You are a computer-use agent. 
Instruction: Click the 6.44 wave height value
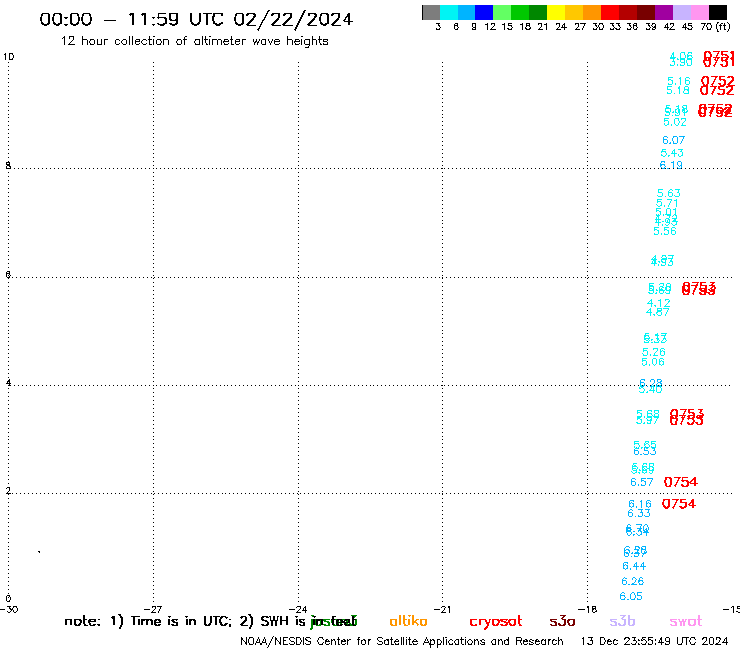(634, 566)
